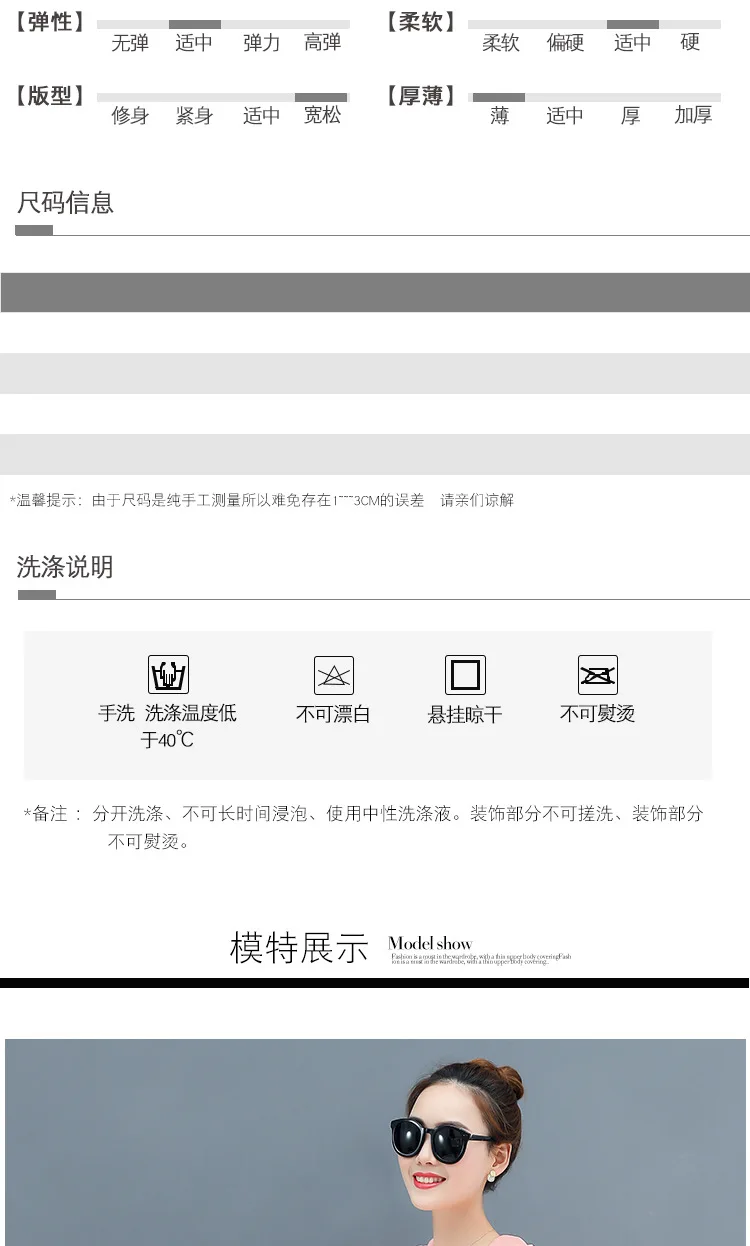Open the model photo with sunglasses
Image resolution: width=750 pixels, height=1246 pixels.
(375, 1142)
